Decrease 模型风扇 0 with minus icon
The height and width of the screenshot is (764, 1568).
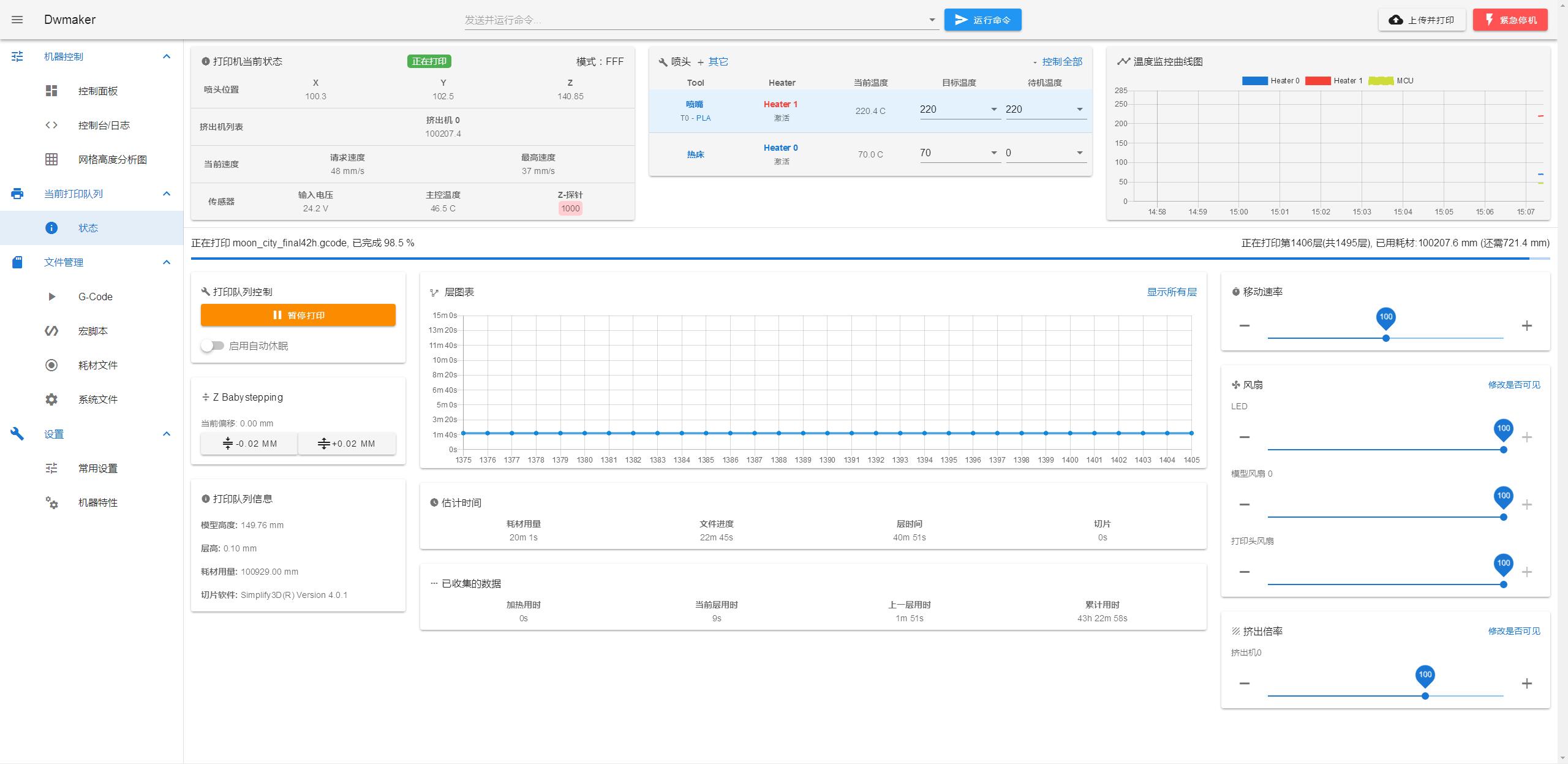point(1244,504)
